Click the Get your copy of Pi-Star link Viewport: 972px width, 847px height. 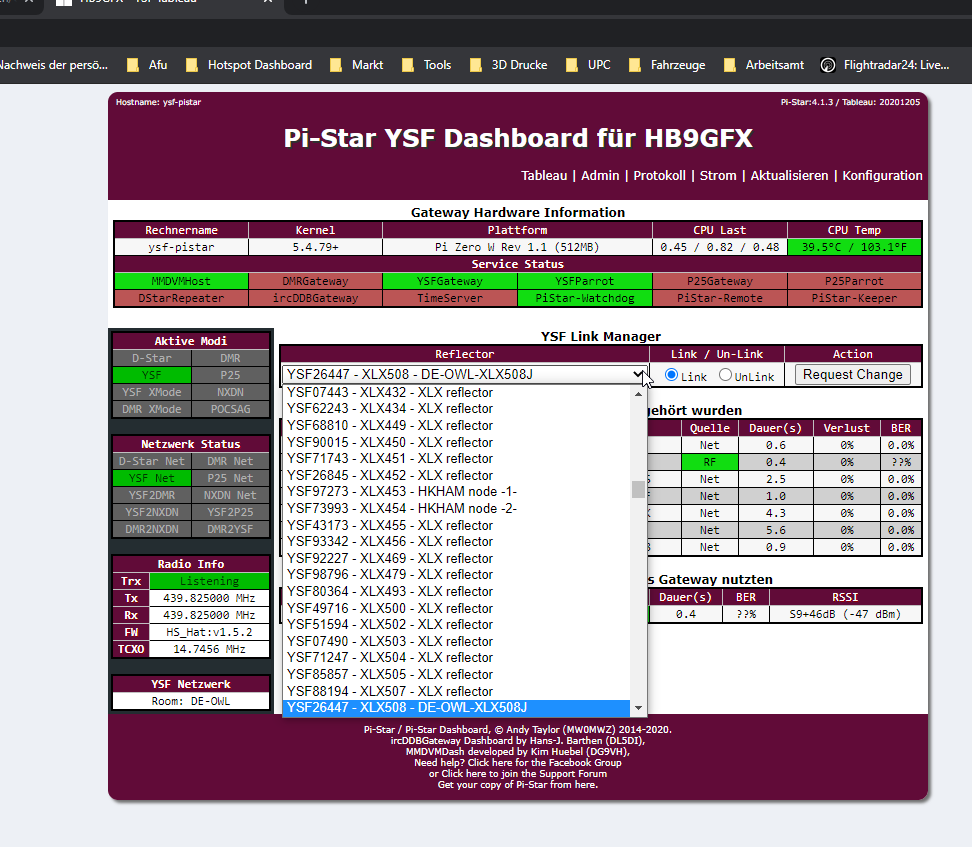click(x=518, y=785)
